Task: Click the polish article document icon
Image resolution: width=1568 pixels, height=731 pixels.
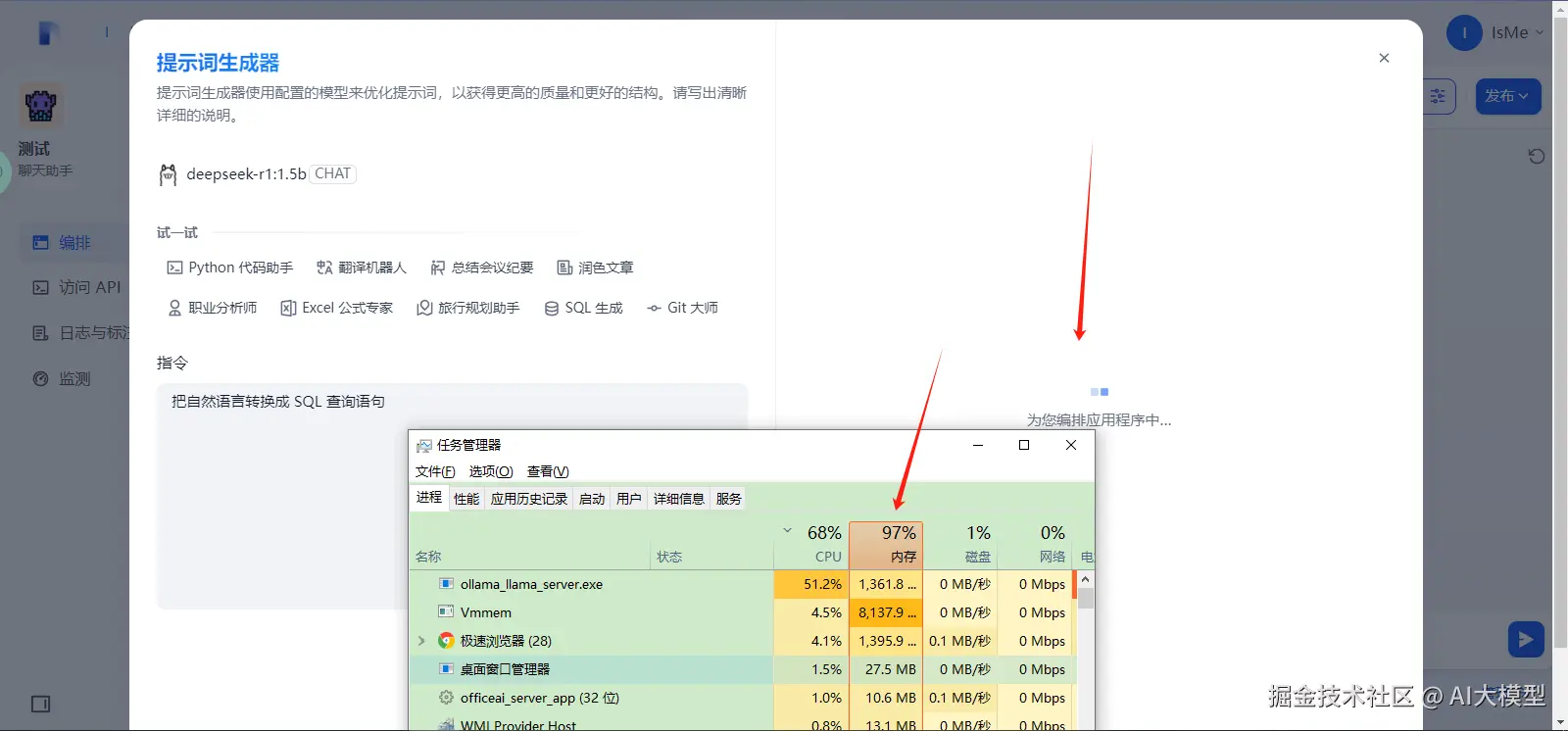Action: (564, 268)
